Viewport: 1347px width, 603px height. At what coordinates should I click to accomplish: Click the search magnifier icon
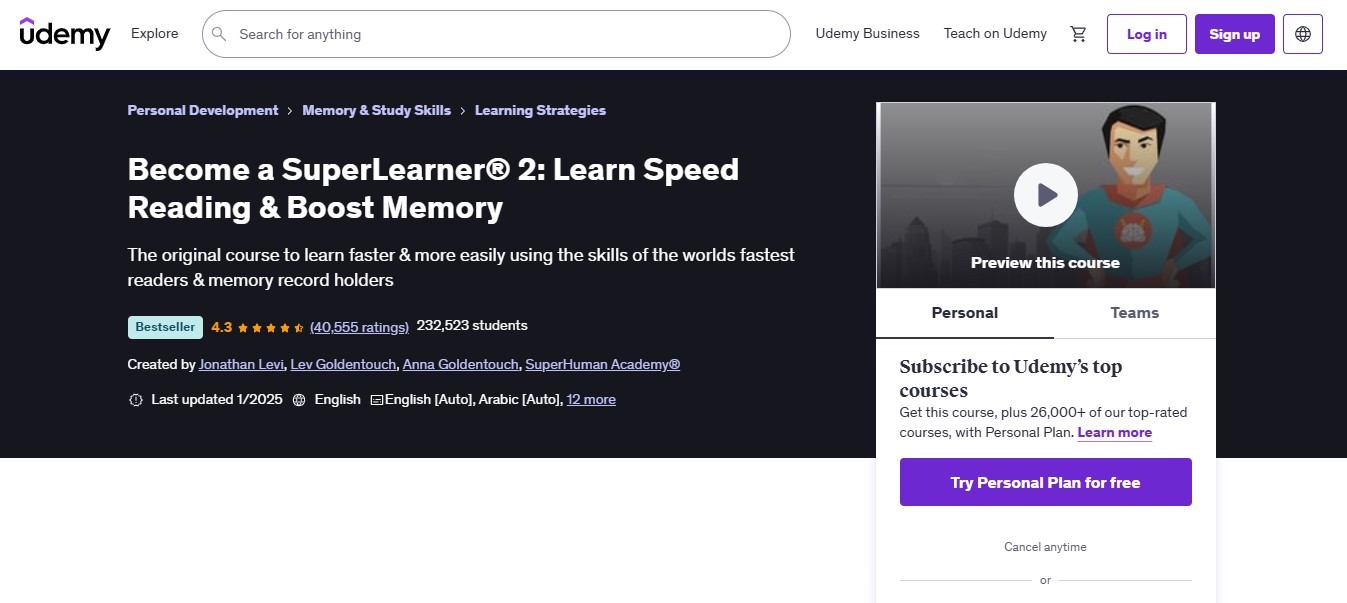click(219, 34)
